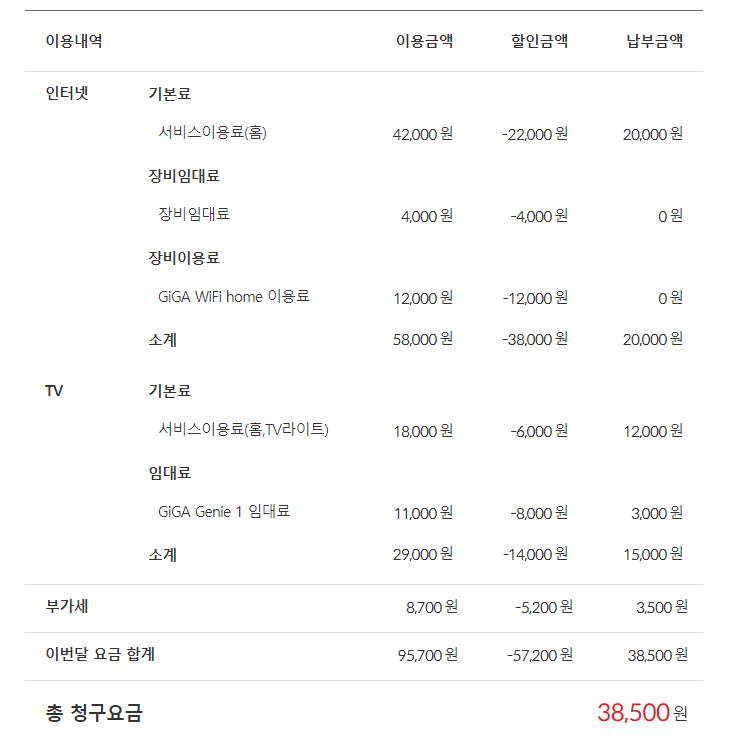Screen dimensions: 732x746
Task: Select the 58,000원 internet subtotal amount
Action: pos(423,340)
